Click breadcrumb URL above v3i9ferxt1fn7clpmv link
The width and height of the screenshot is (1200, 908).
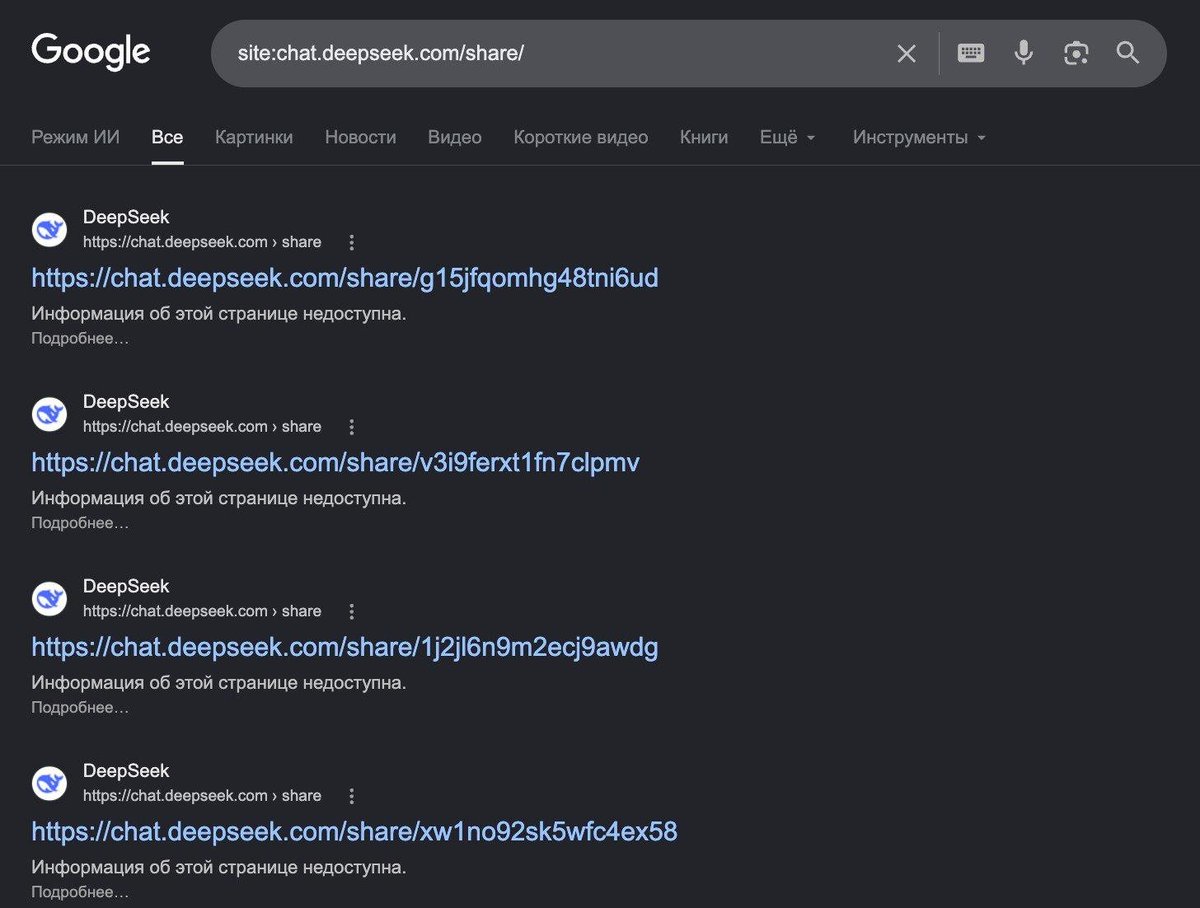point(202,426)
